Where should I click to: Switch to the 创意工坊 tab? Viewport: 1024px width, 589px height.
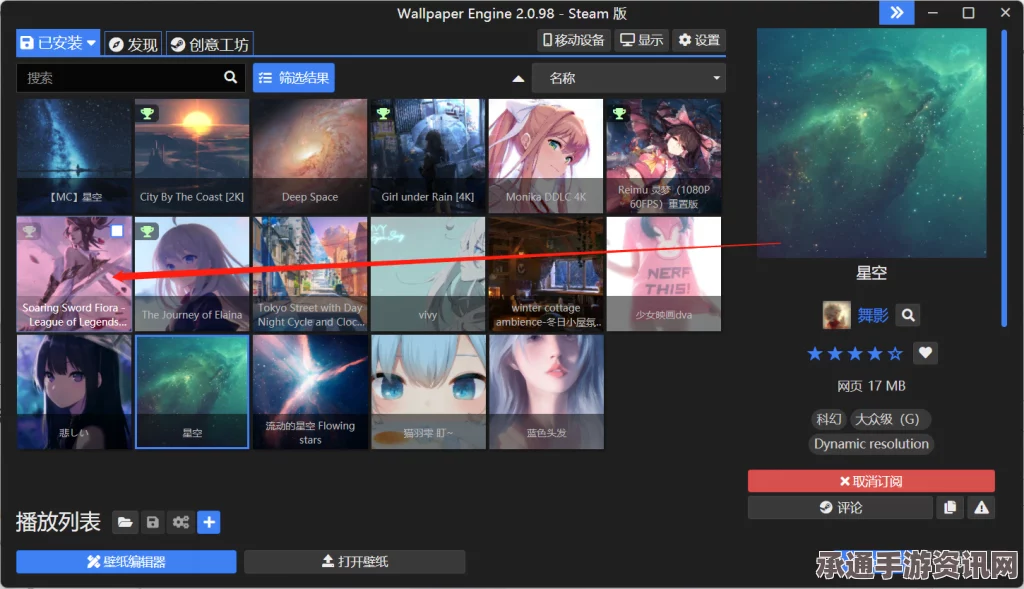click(210, 44)
